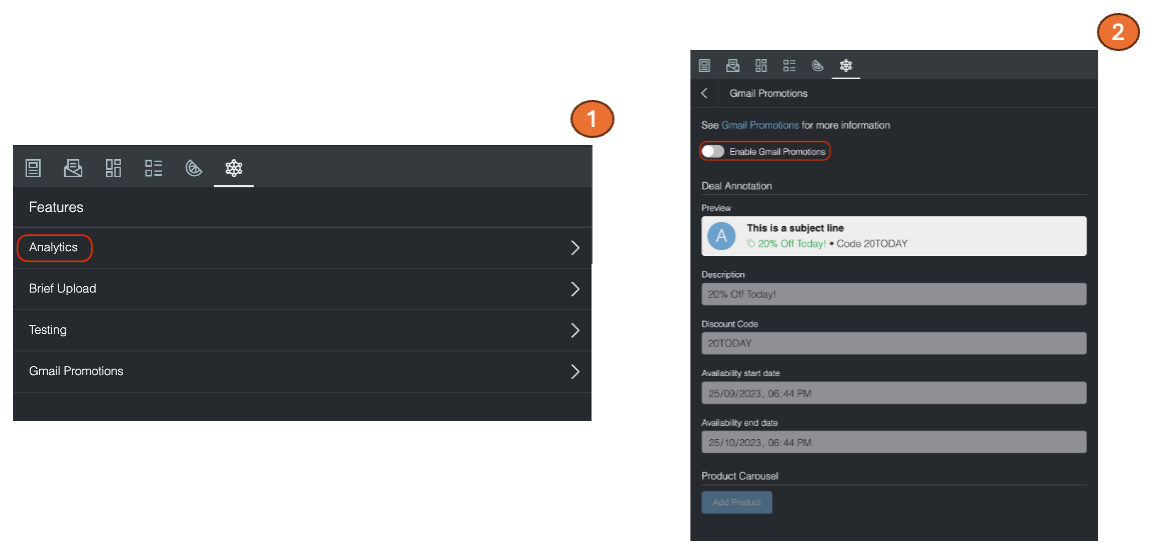This screenshot has height=554, width=1152.
Task: Click the checklist icon above the Gmail Promotions header
Action: [x=790, y=66]
